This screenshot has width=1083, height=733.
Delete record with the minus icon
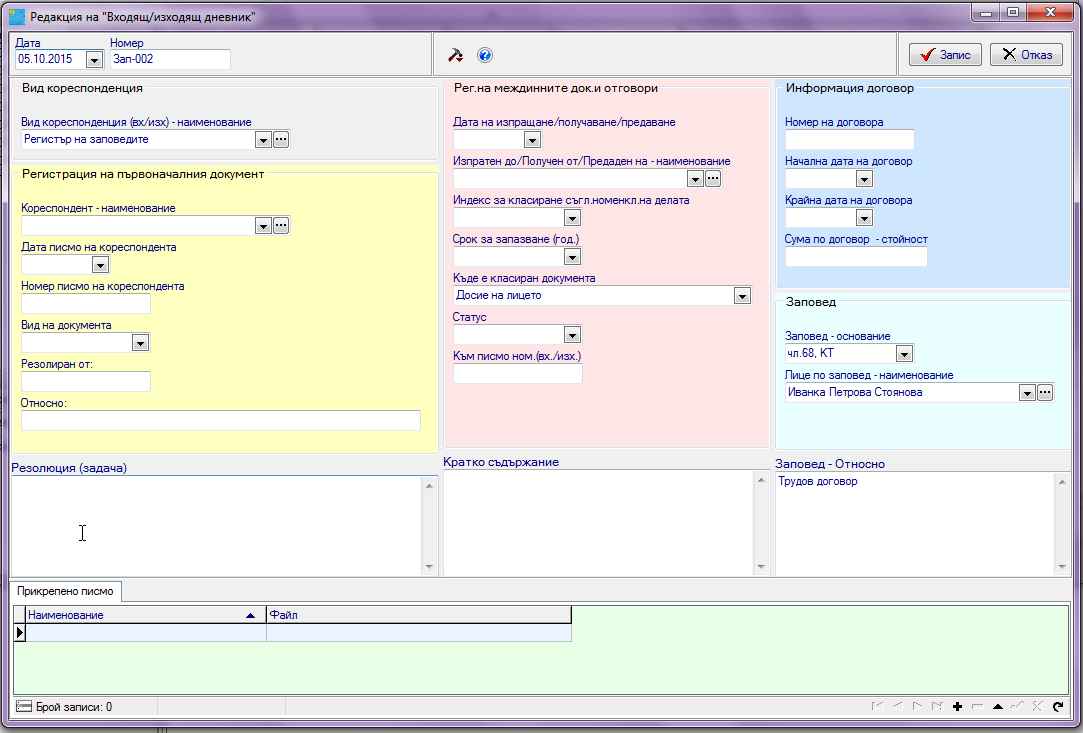tap(977, 706)
